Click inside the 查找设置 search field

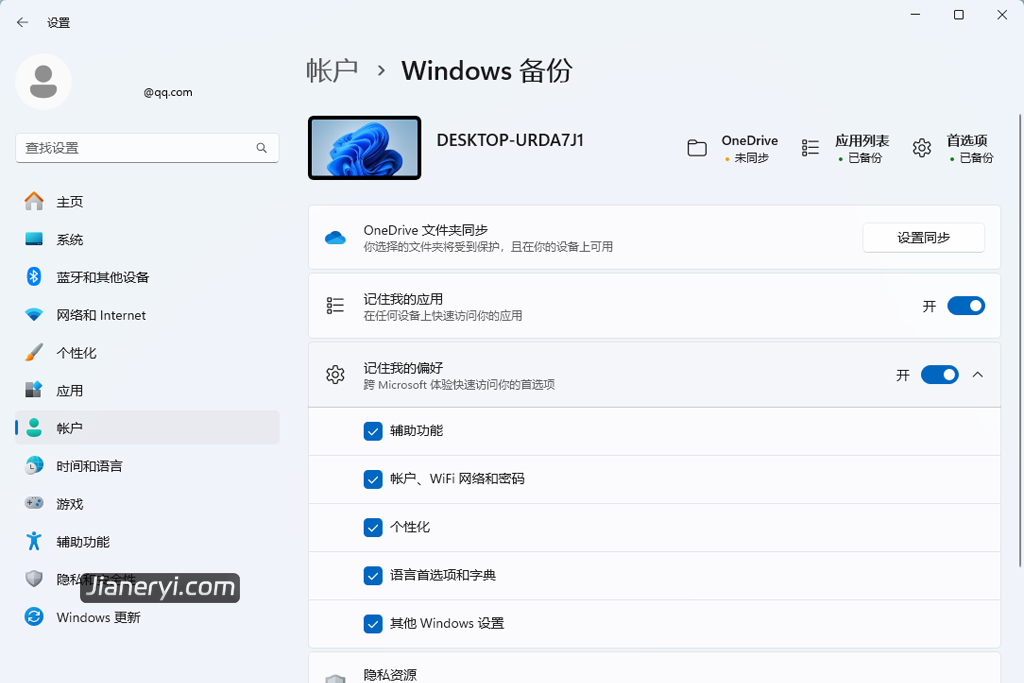click(148, 148)
